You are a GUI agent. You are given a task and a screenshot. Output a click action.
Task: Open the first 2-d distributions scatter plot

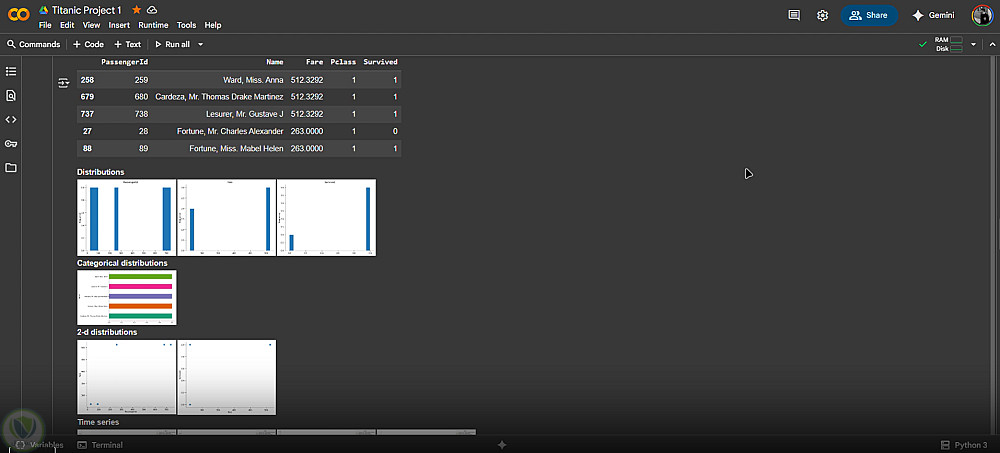tap(126, 377)
